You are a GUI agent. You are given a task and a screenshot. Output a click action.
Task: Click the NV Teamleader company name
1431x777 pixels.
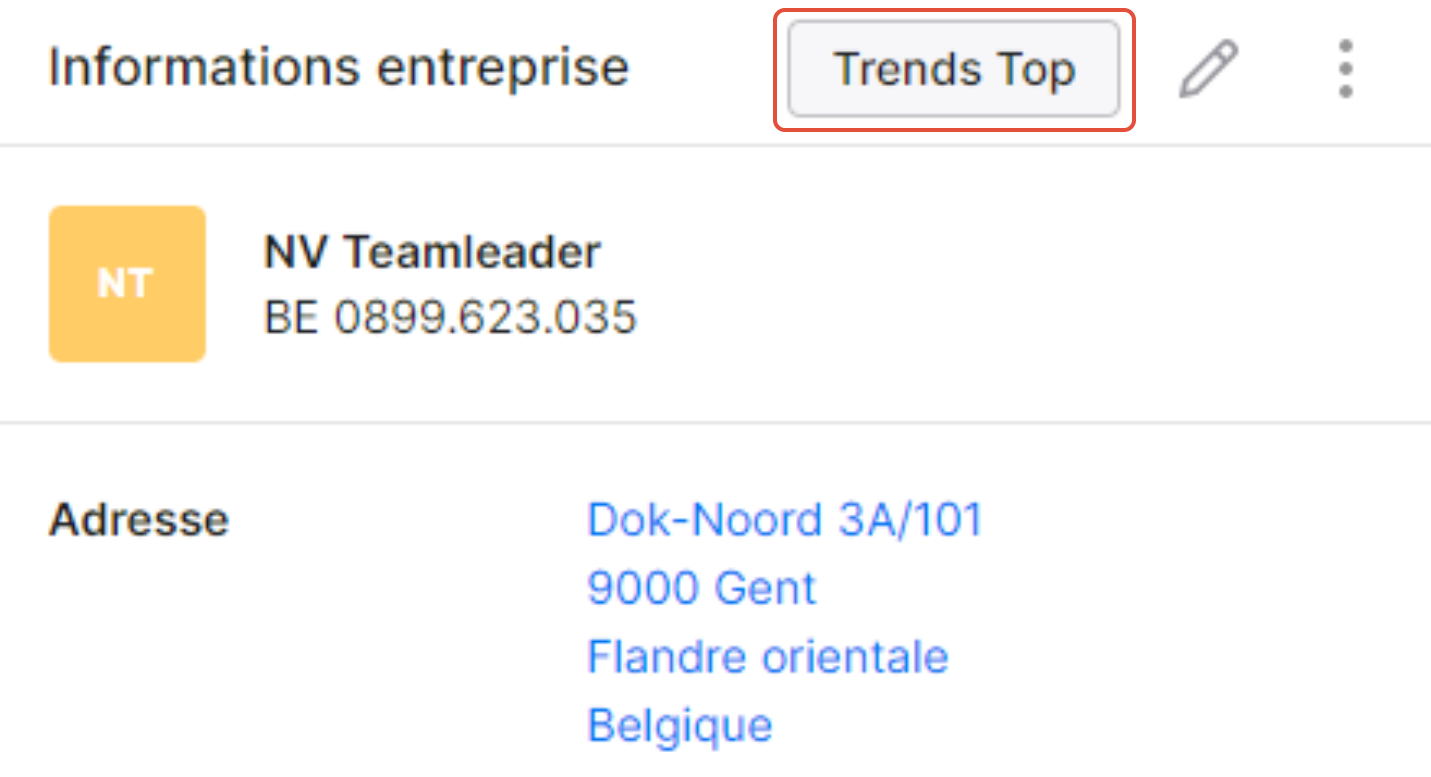point(432,252)
